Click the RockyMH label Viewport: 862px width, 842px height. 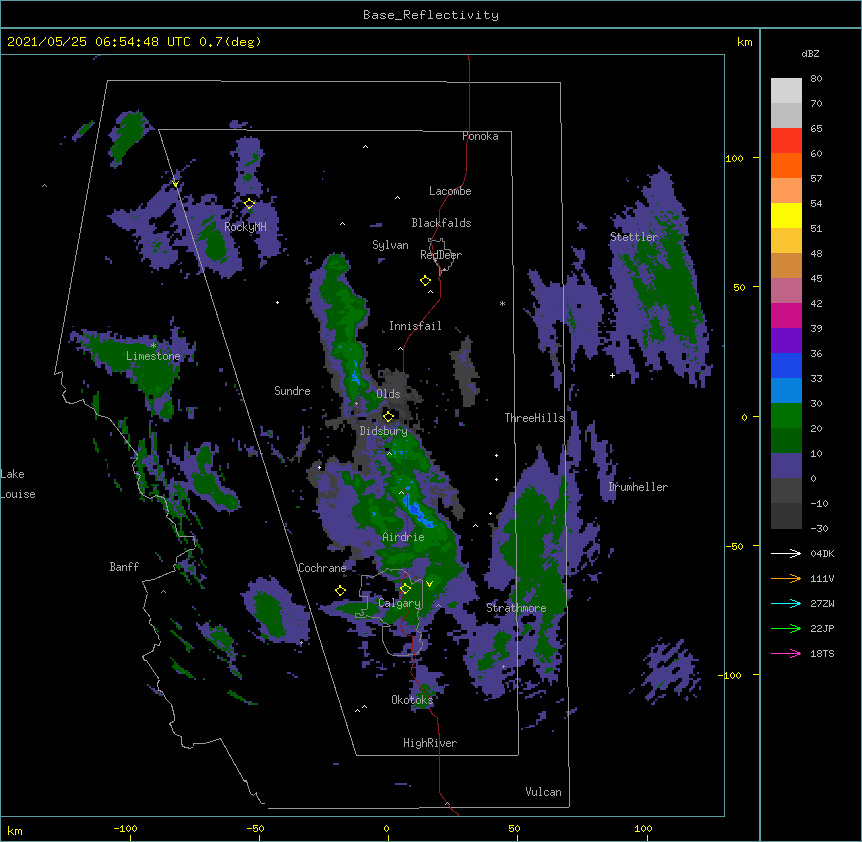tap(245, 227)
